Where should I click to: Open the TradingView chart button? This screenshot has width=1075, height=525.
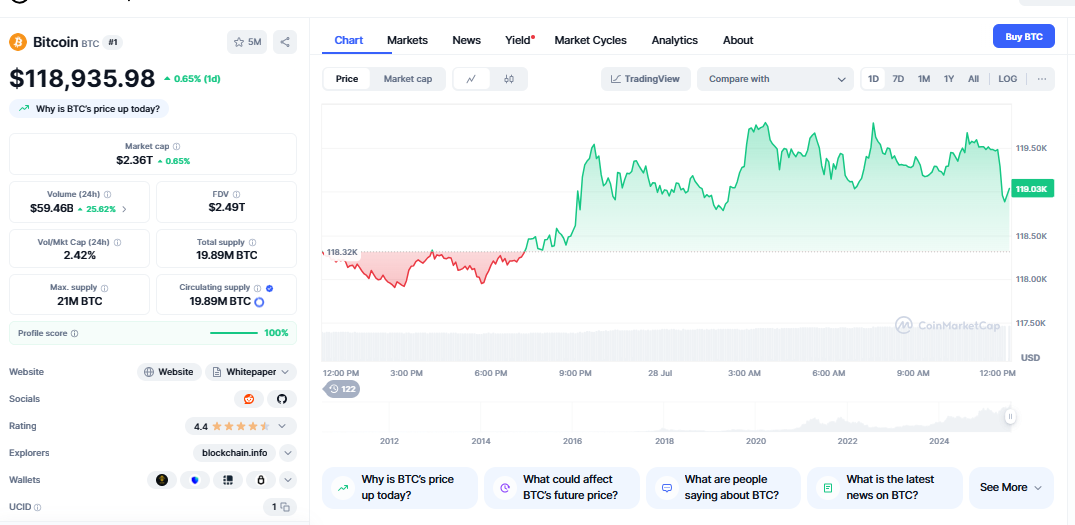646,79
